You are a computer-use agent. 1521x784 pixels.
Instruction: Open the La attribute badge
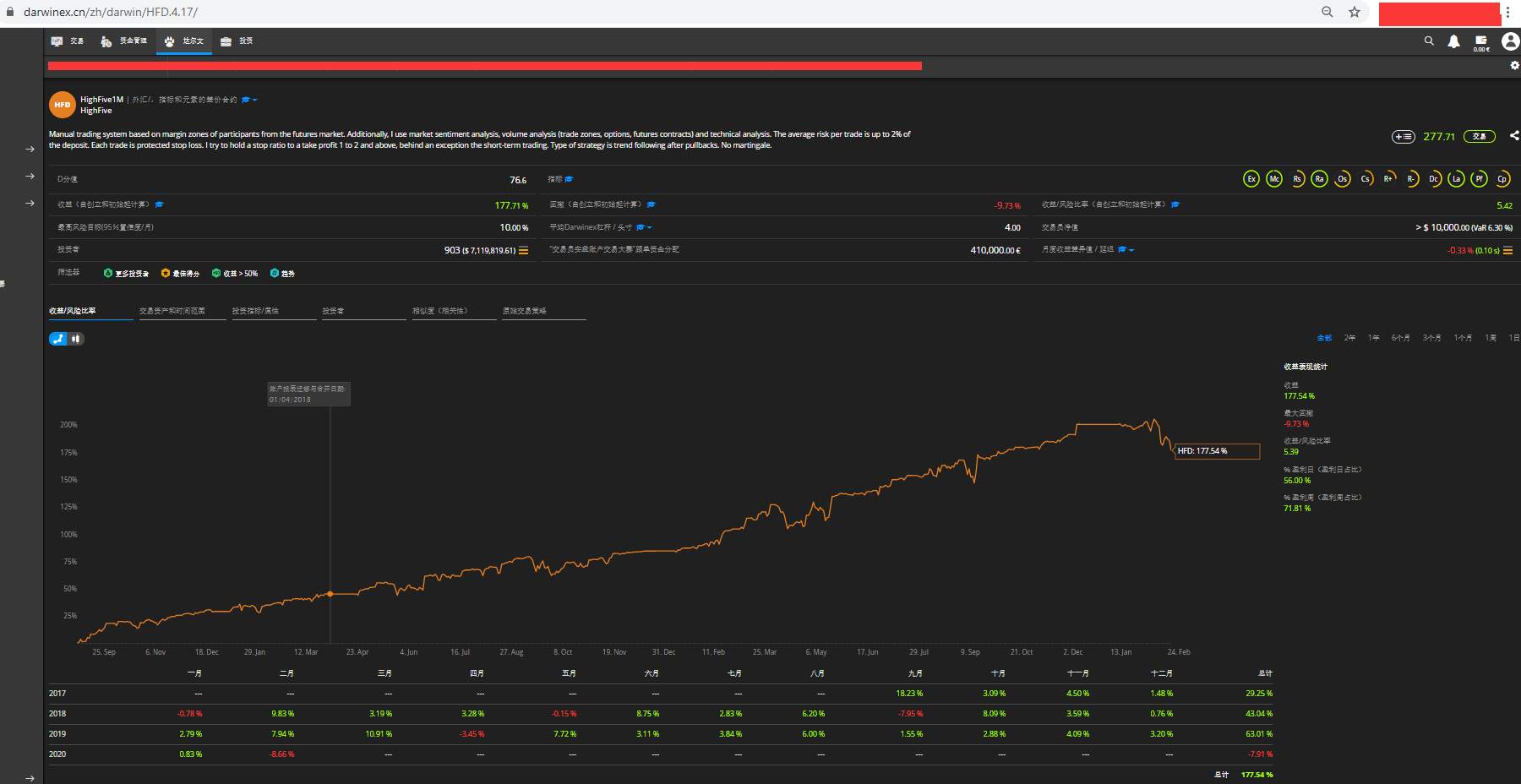(x=1456, y=178)
